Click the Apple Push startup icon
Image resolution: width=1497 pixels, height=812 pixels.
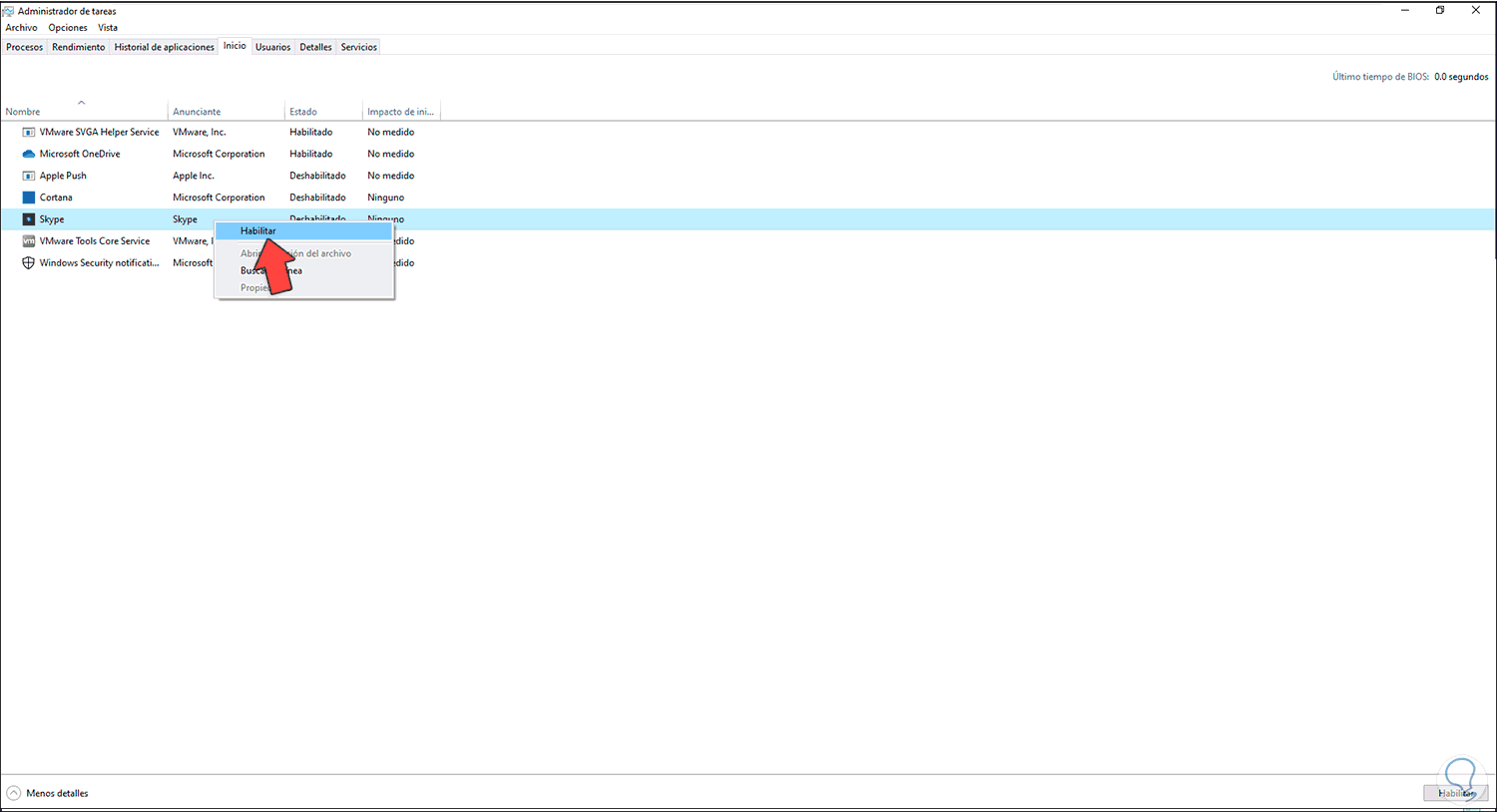29,176
